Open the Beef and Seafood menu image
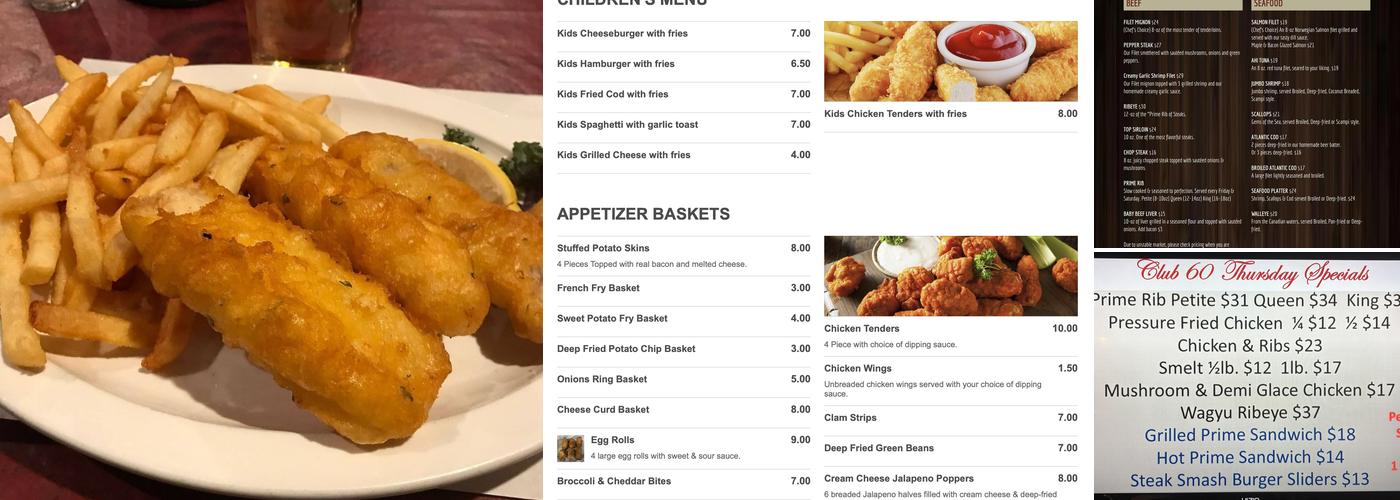 pyautogui.click(x=1247, y=123)
